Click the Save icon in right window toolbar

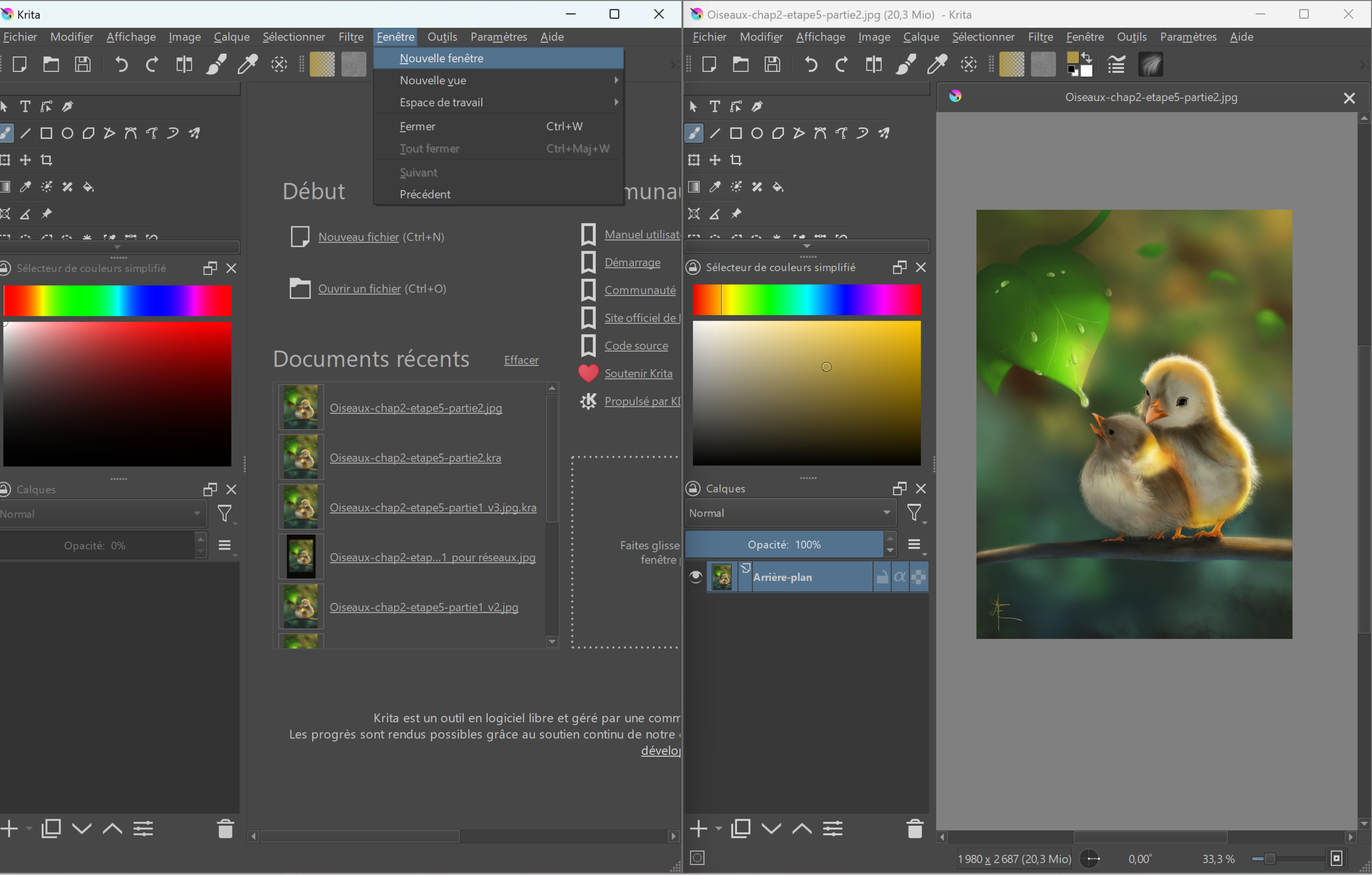pos(772,64)
